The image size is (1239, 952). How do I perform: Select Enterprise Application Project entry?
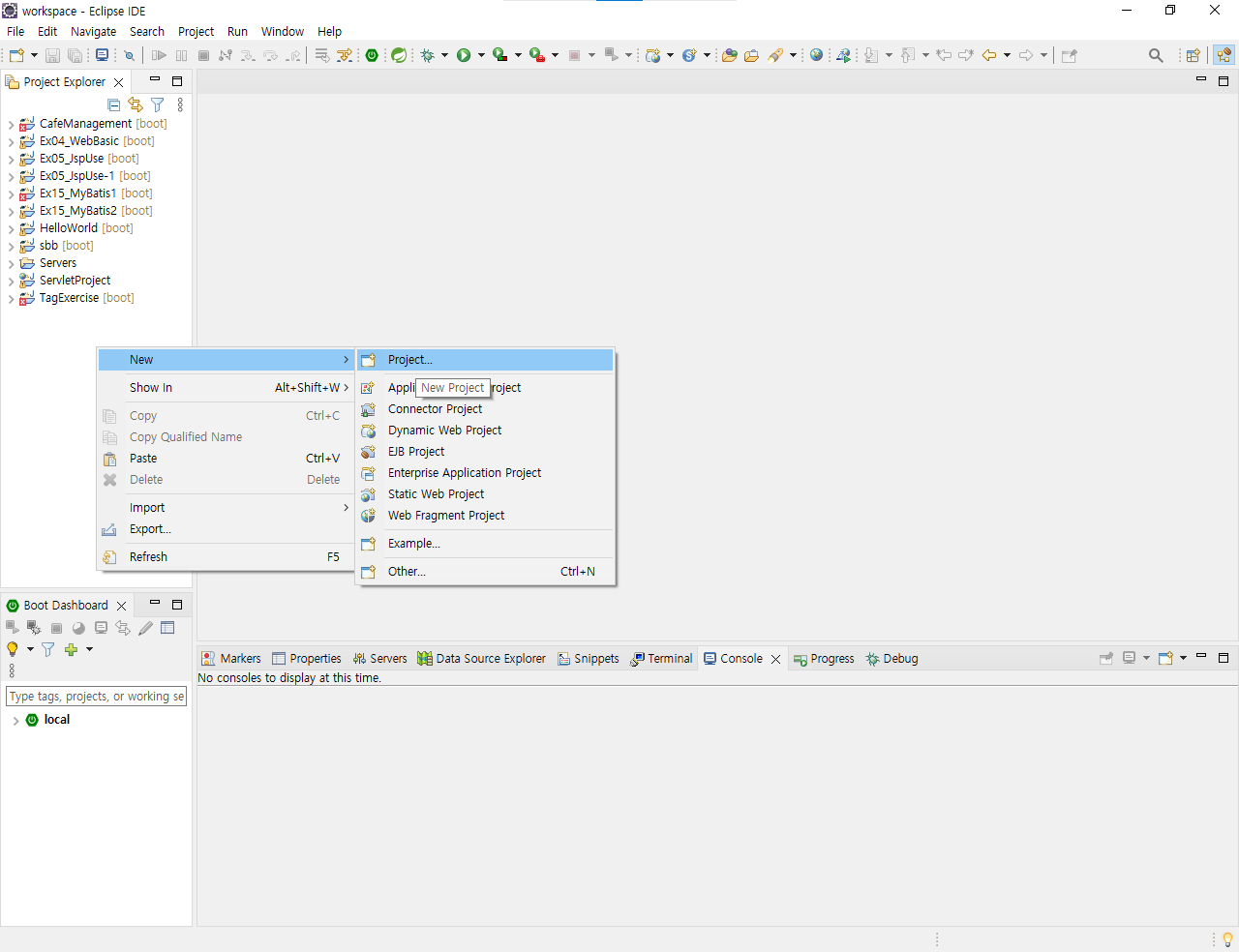point(485,473)
